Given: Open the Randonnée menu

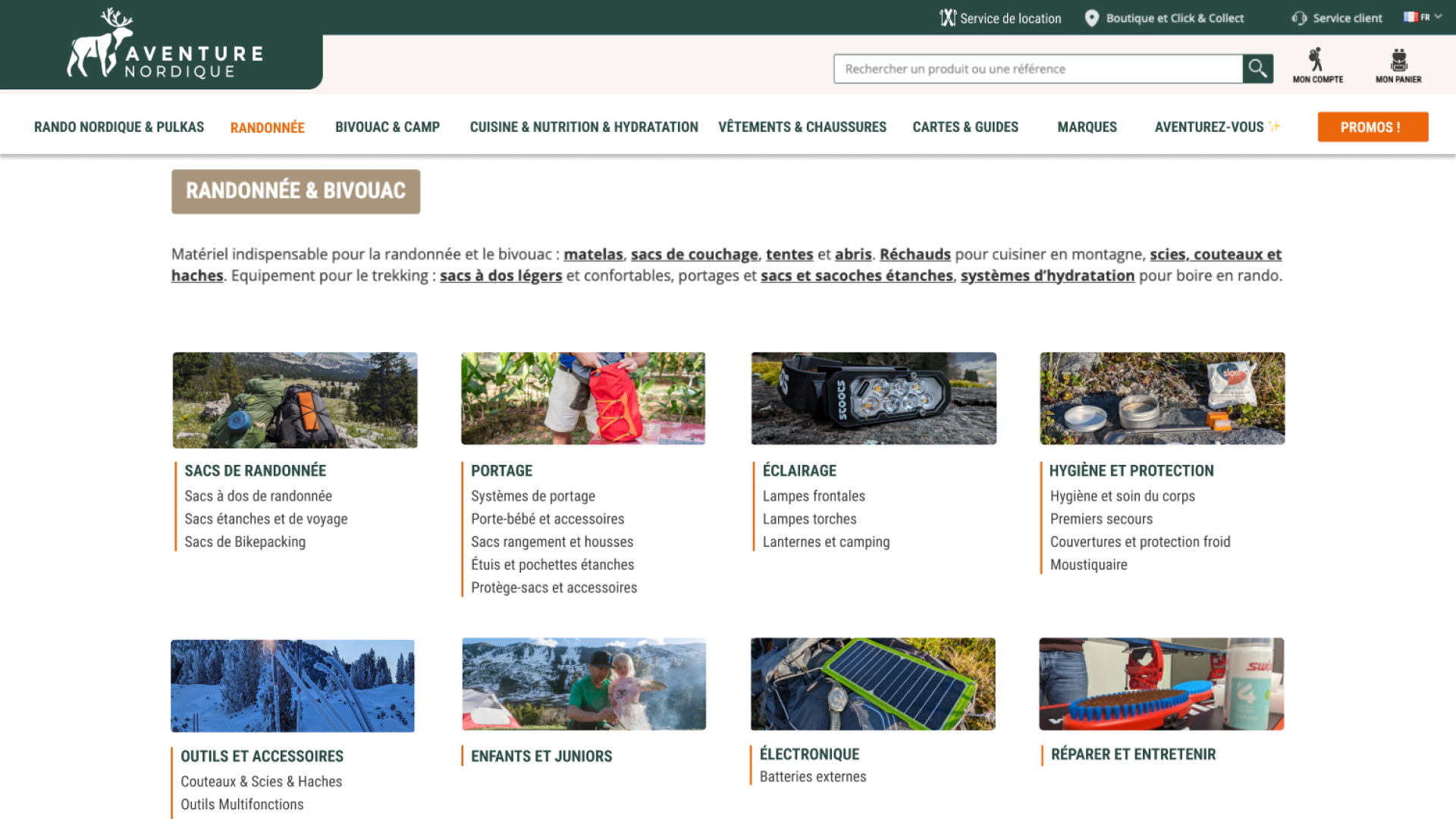Looking at the screenshot, I should pos(267,127).
